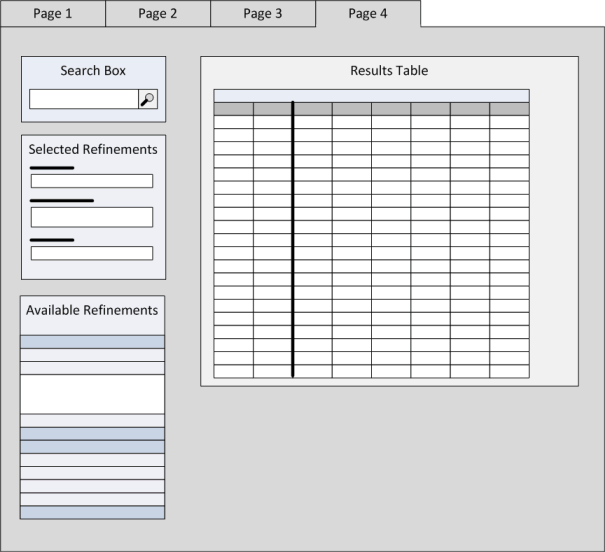Open the Page 2 tab
605x552 pixels.
click(158, 14)
